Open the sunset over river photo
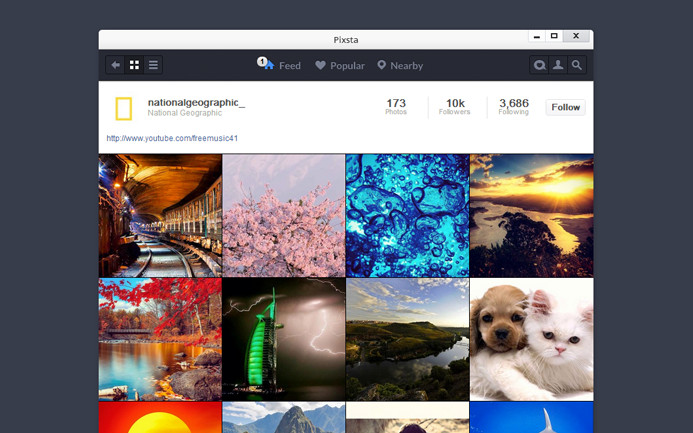Image resolution: width=693 pixels, height=433 pixels. (532, 216)
